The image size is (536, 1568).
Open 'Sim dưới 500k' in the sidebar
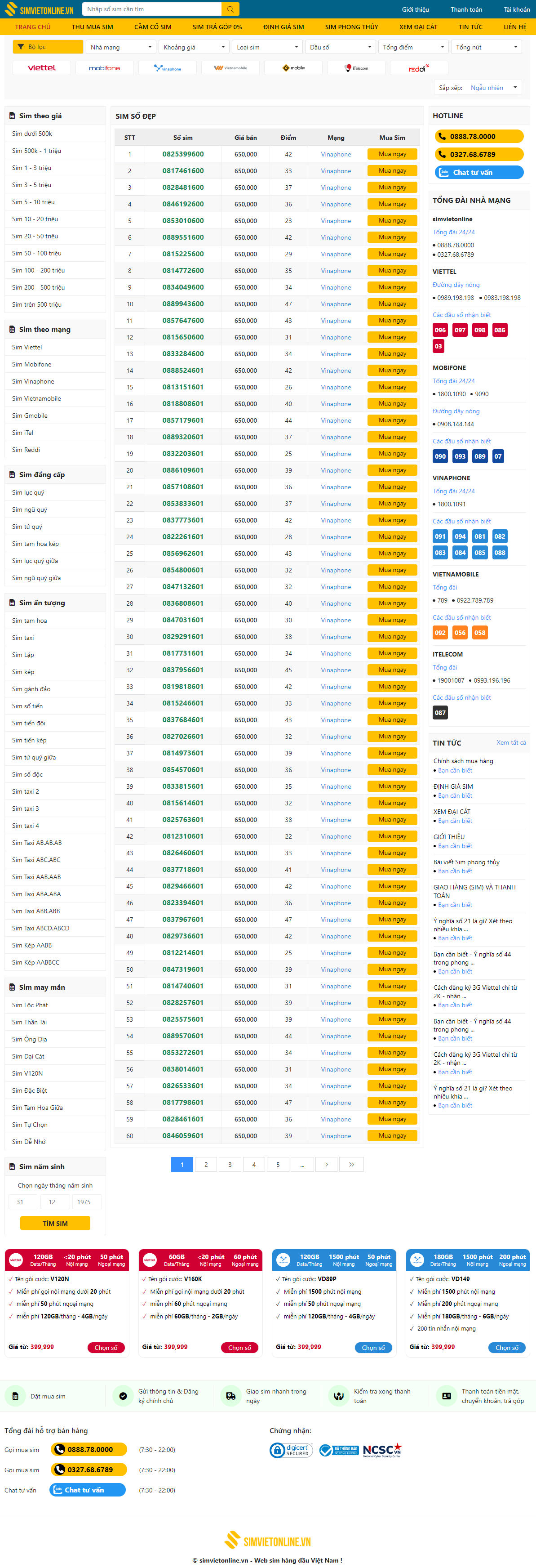tap(32, 133)
